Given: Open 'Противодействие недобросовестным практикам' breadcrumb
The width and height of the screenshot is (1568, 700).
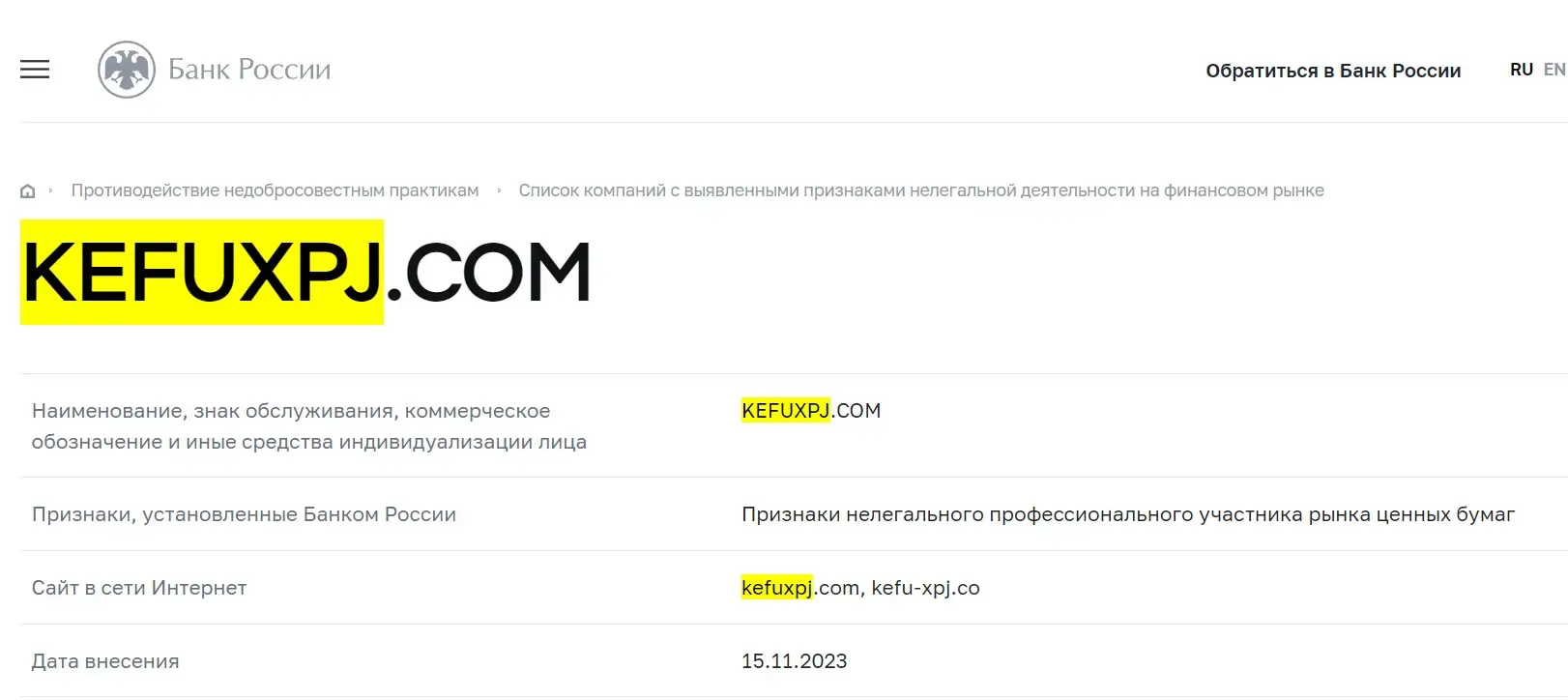Looking at the screenshot, I should [x=275, y=190].
